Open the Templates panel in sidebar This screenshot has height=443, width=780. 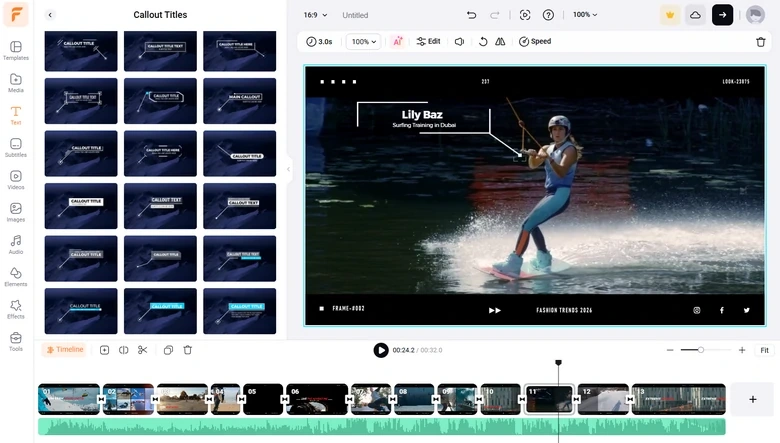point(16,50)
